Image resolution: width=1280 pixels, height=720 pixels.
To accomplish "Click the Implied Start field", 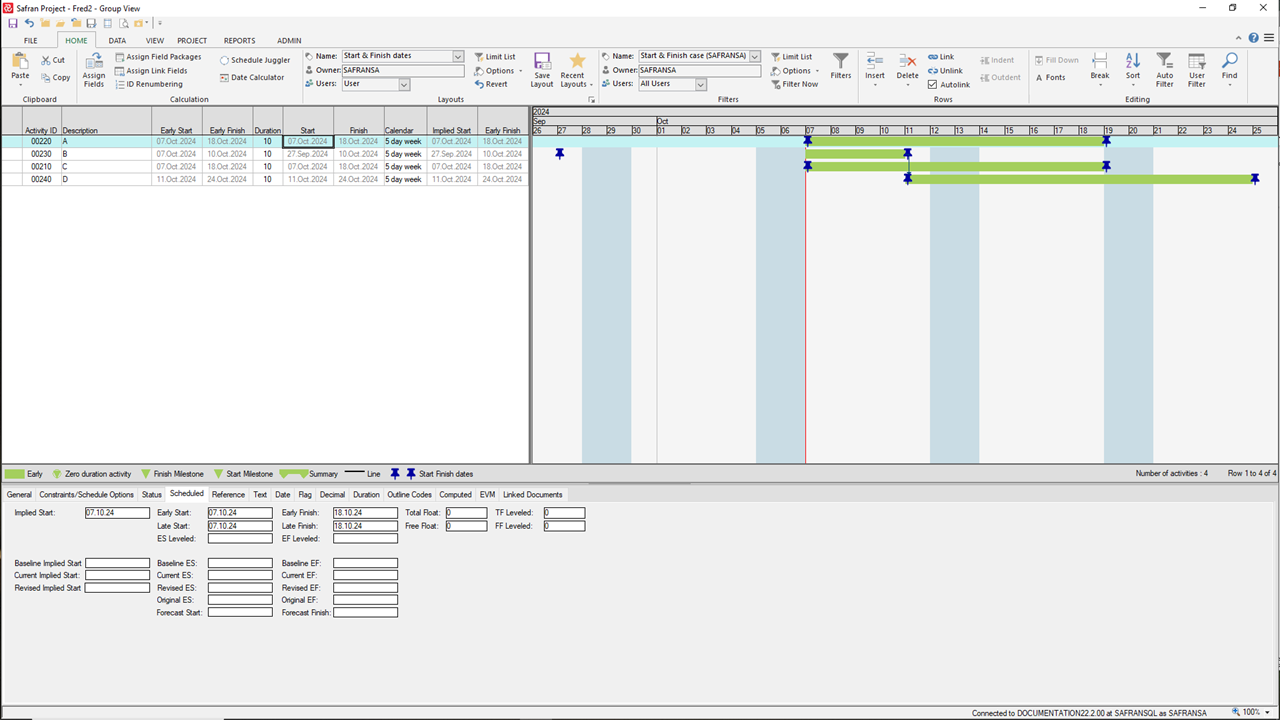I will pyautogui.click(x=117, y=512).
